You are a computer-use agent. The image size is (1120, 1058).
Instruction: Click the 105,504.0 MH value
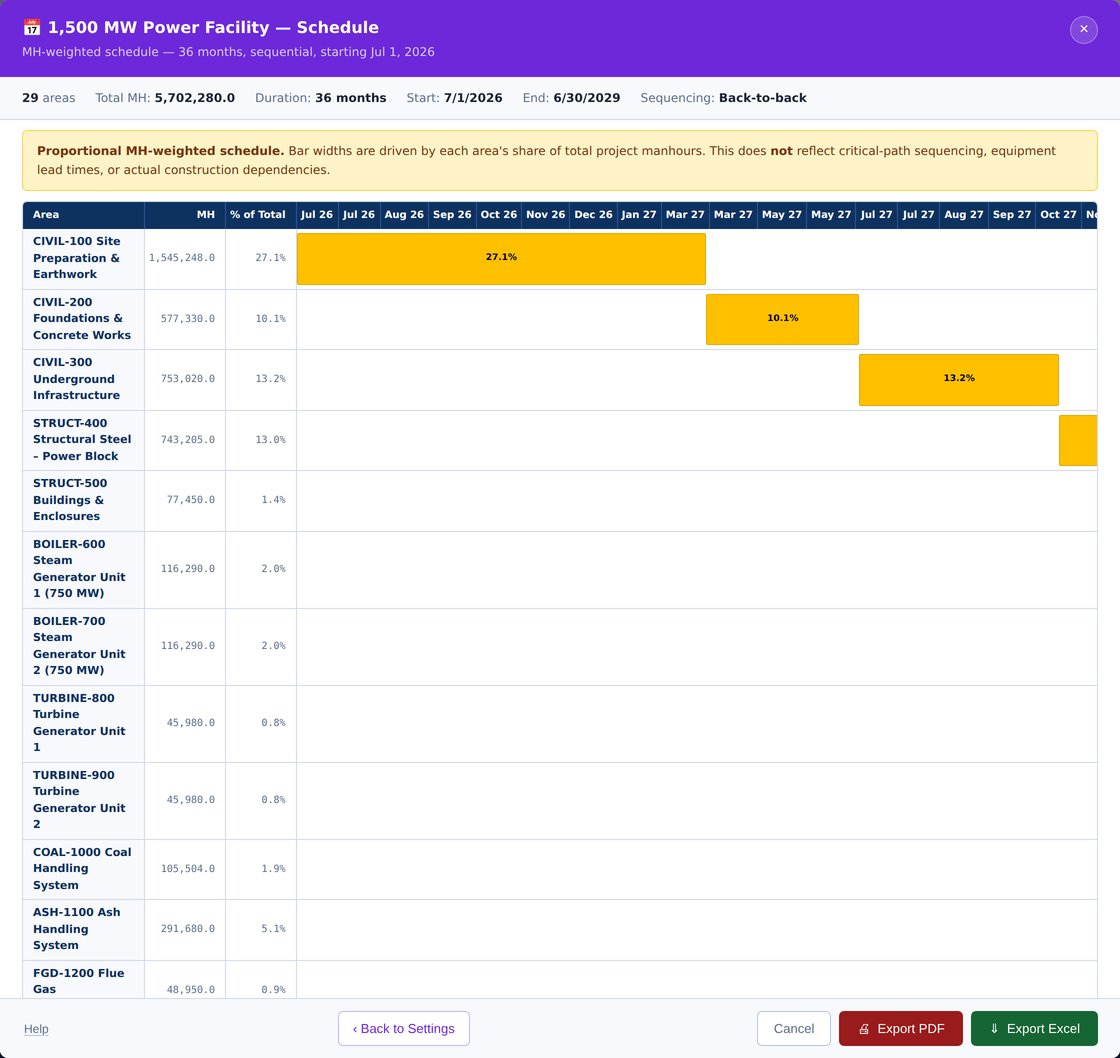point(187,869)
